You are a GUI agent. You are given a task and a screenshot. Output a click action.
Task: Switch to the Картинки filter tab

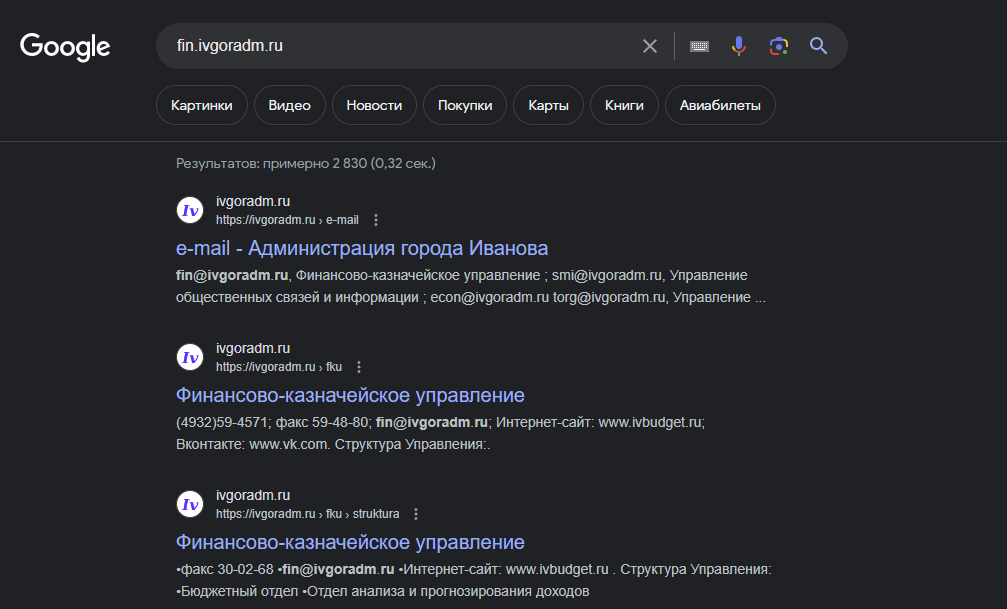click(x=202, y=105)
